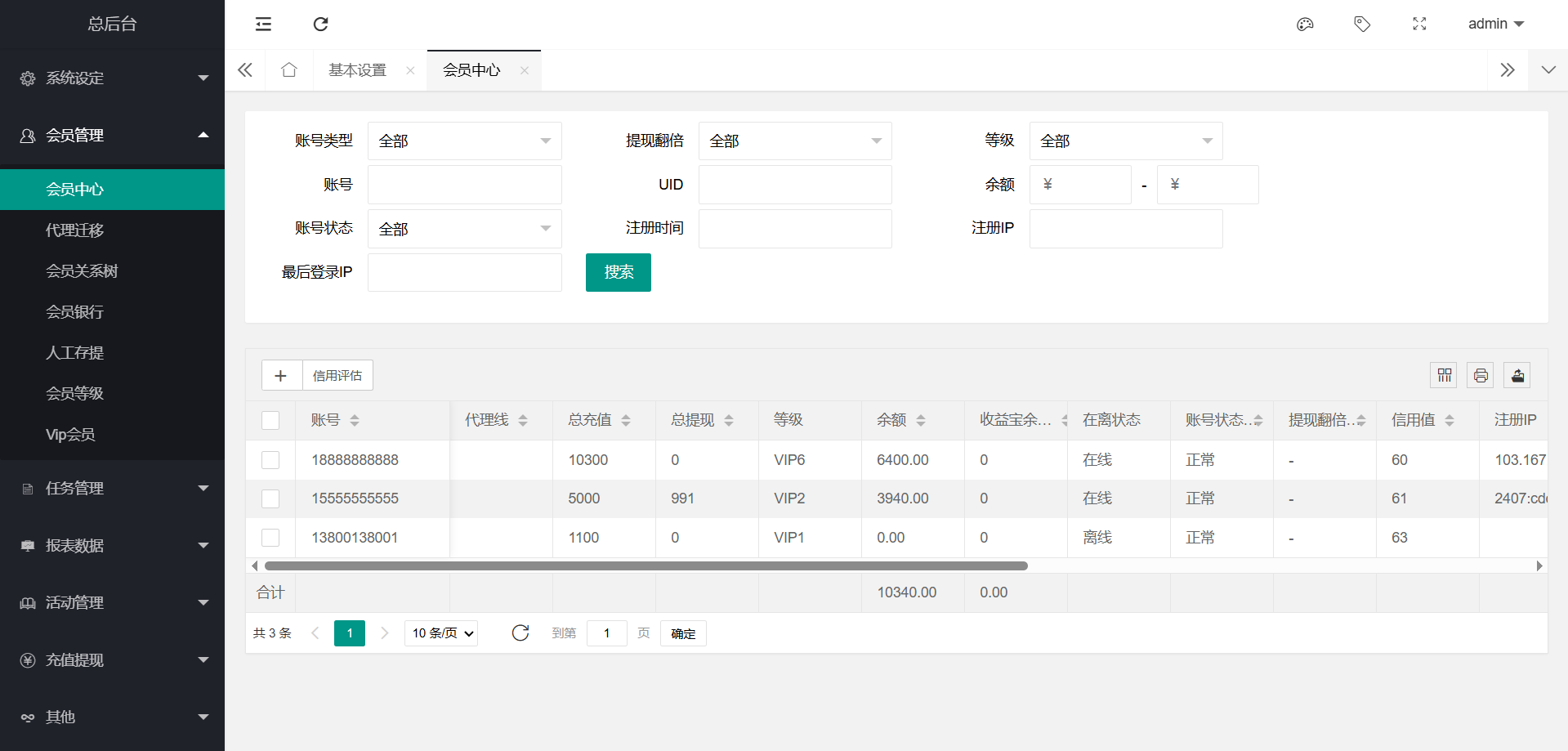Open the theme palette icon
This screenshot has width=1568, height=751.
pyautogui.click(x=1305, y=24)
